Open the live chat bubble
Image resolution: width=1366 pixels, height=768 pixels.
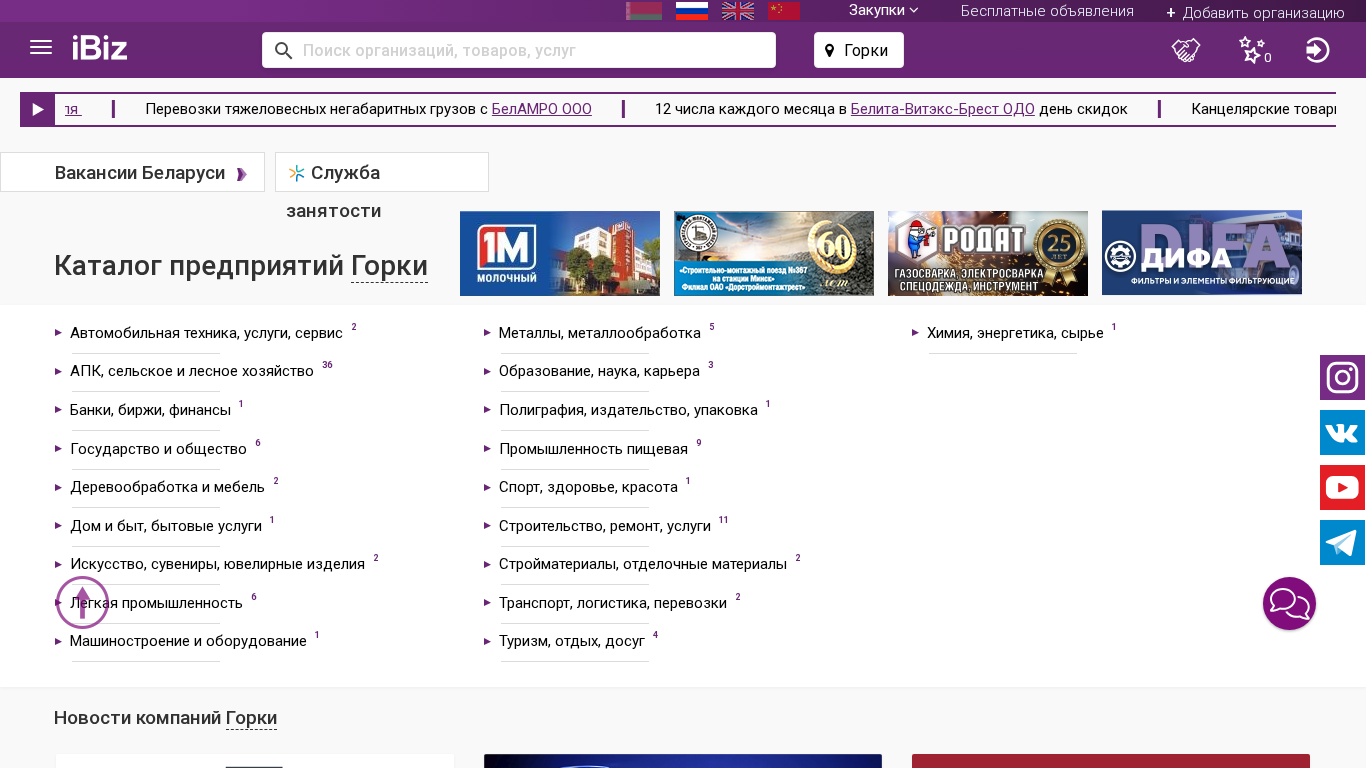pos(1289,604)
